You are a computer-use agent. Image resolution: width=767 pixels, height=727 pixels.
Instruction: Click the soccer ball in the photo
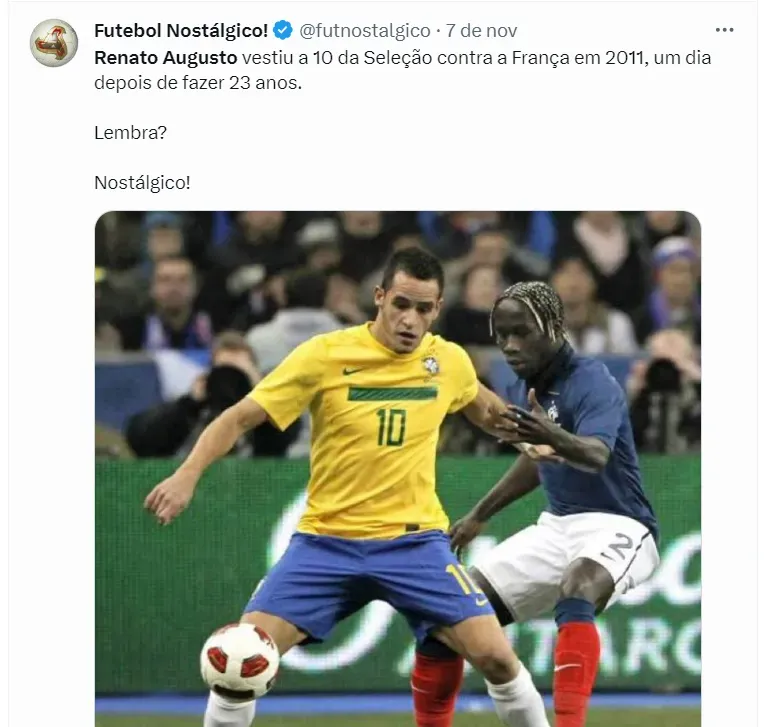point(240,660)
